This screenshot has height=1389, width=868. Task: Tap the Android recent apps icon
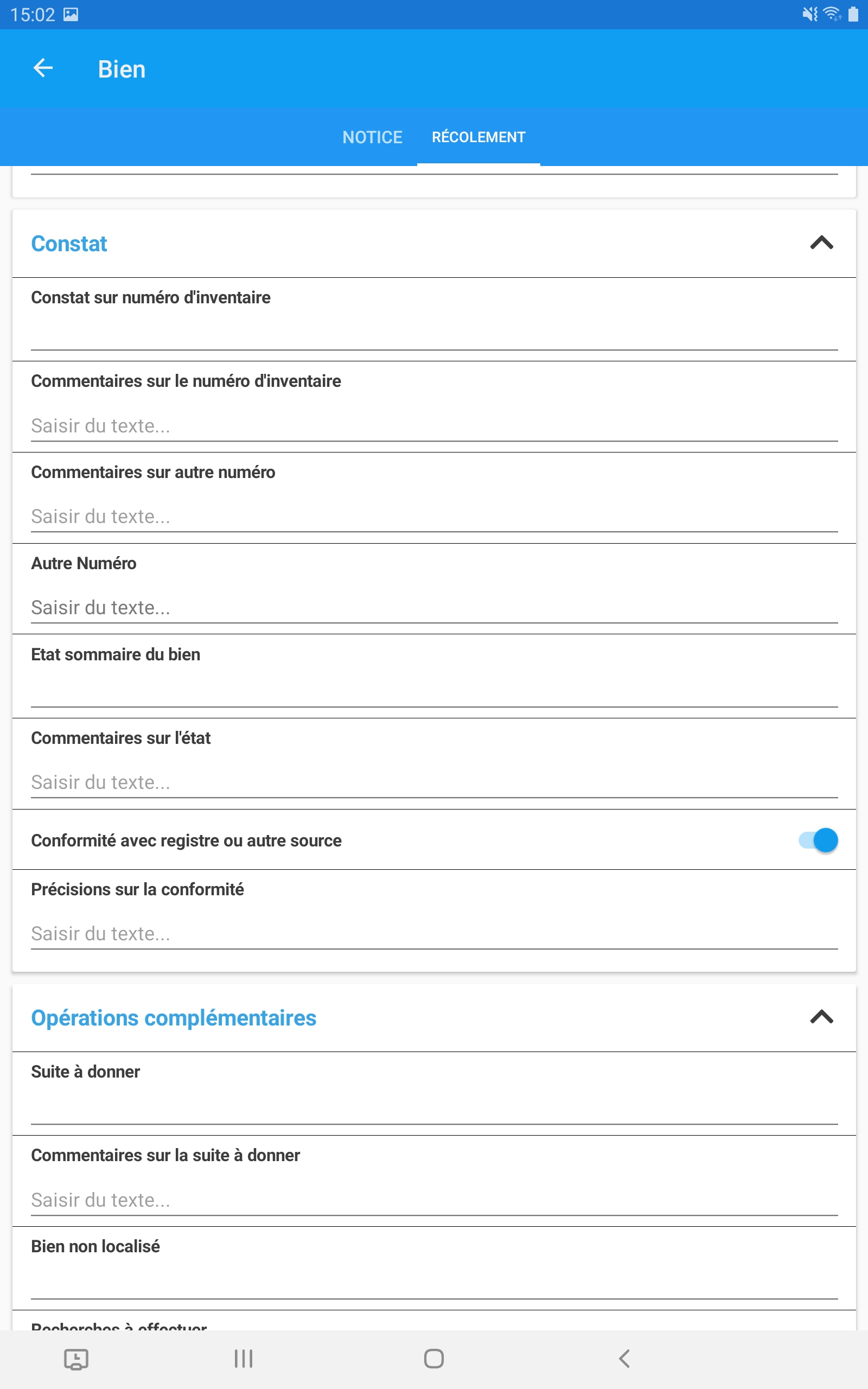point(244,1358)
